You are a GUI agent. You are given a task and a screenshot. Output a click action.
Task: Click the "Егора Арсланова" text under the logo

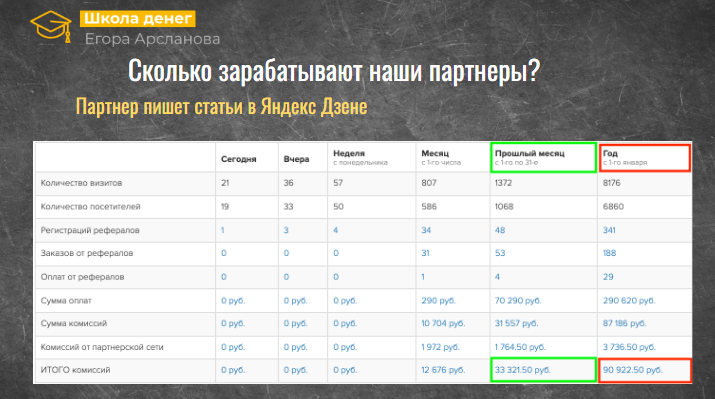tap(152, 39)
